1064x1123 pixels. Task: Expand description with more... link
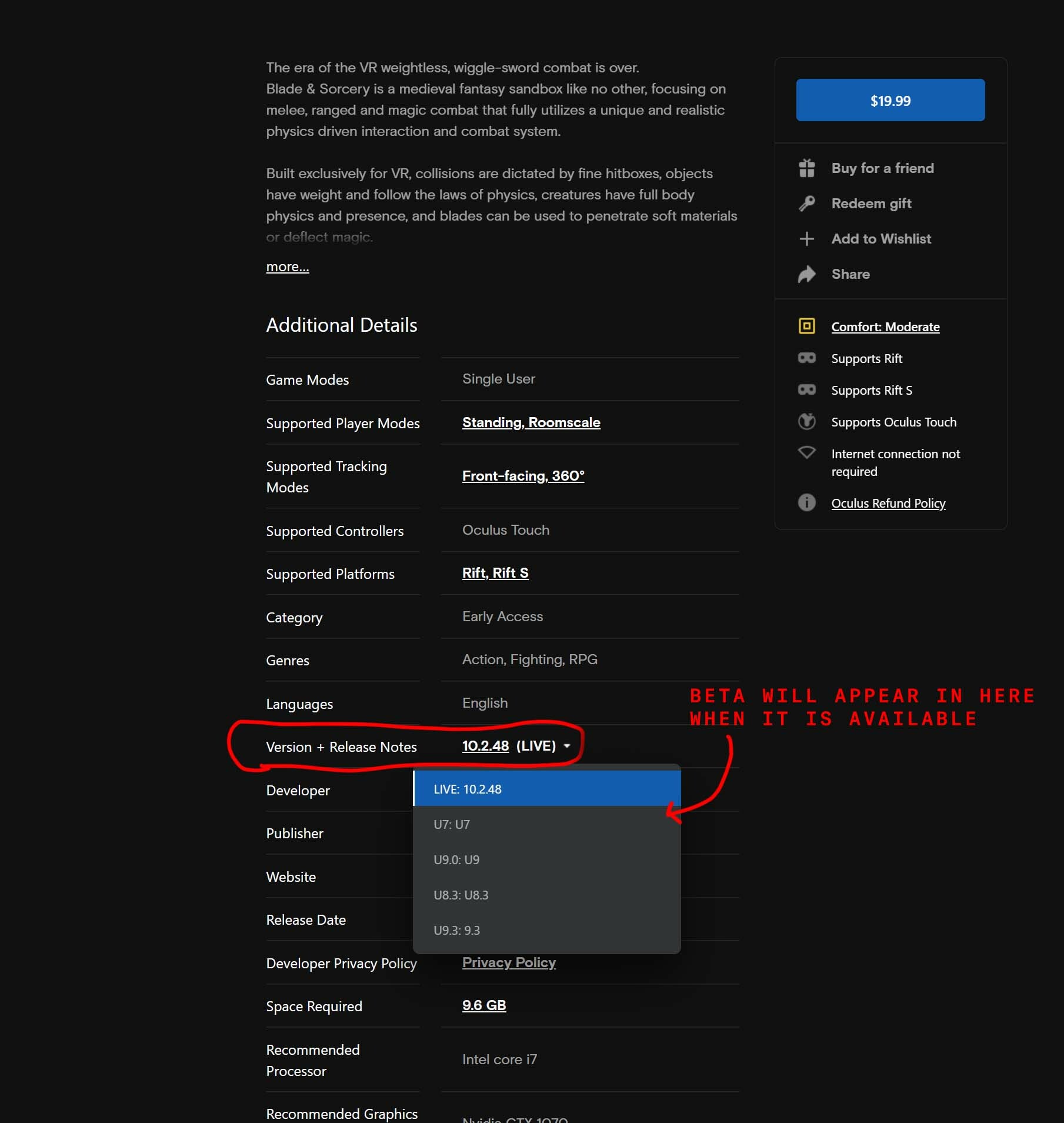click(287, 267)
